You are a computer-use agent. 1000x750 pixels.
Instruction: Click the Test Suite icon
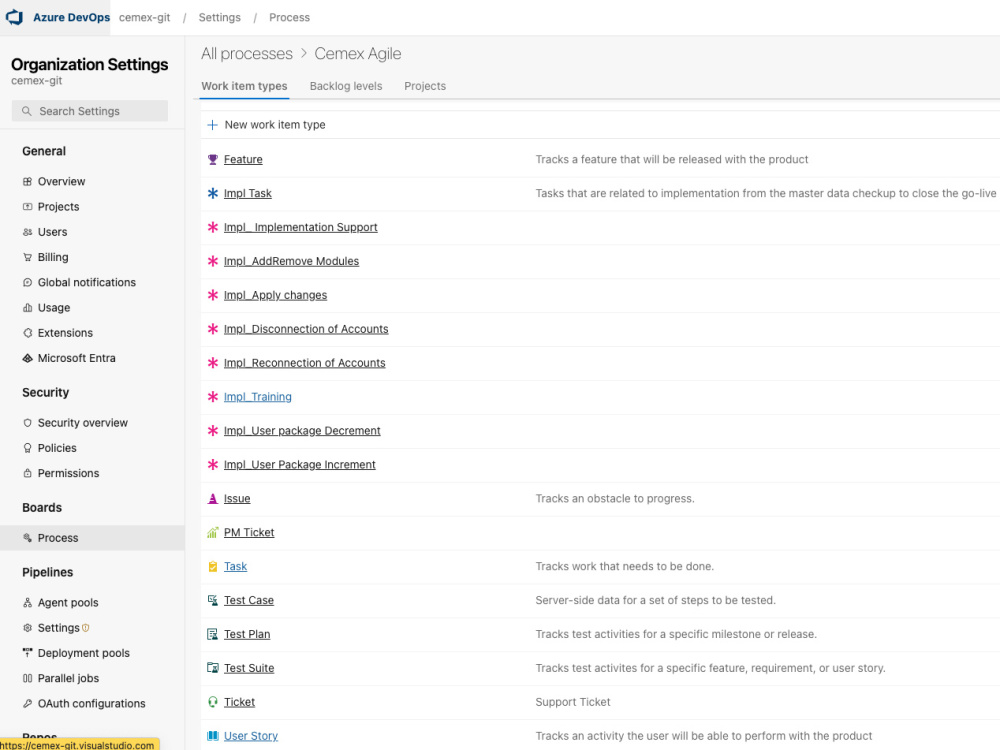coord(213,668)
